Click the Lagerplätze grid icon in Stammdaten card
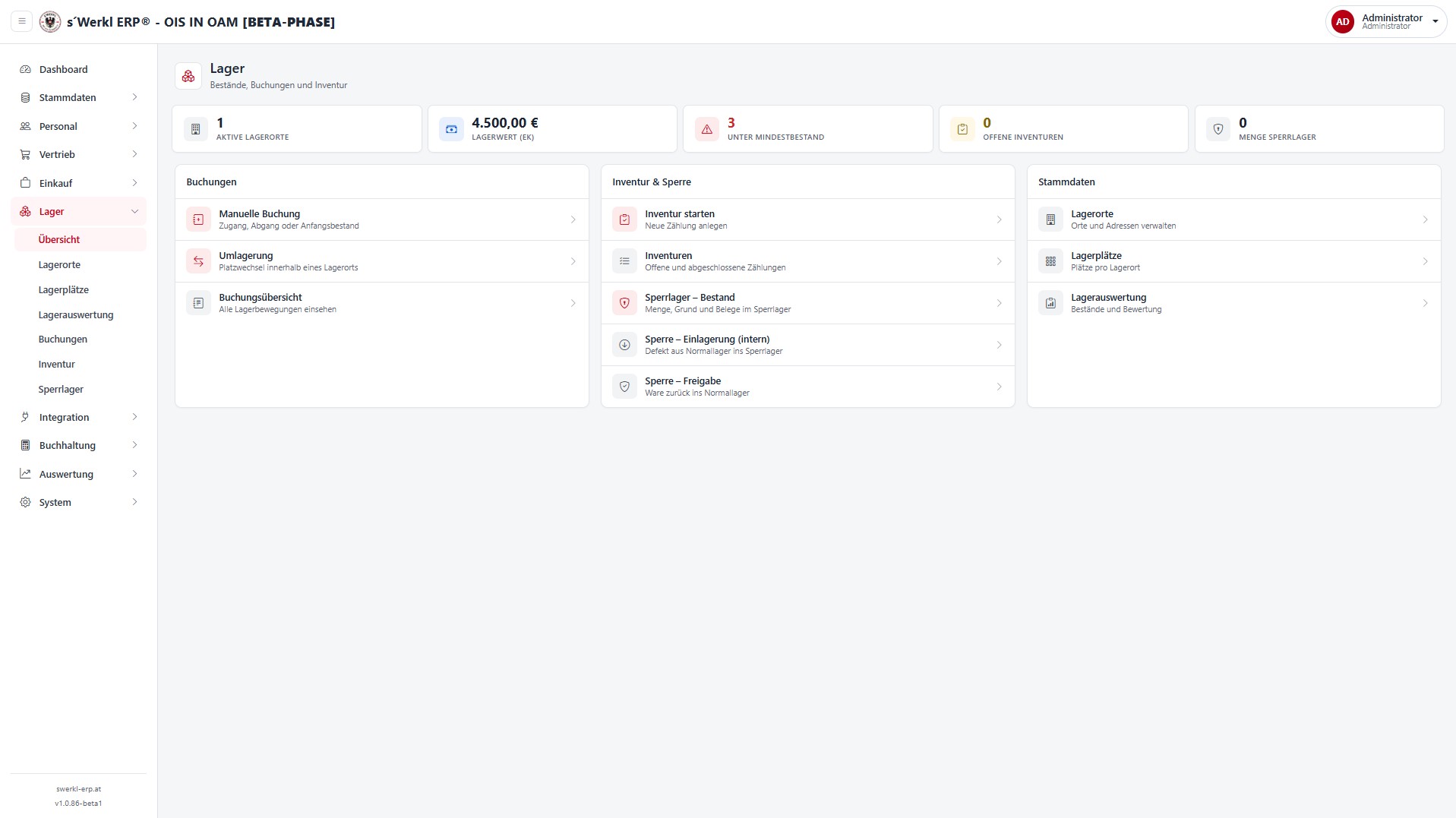This screenshot has height=818, width=1456. pos(1050,261)
